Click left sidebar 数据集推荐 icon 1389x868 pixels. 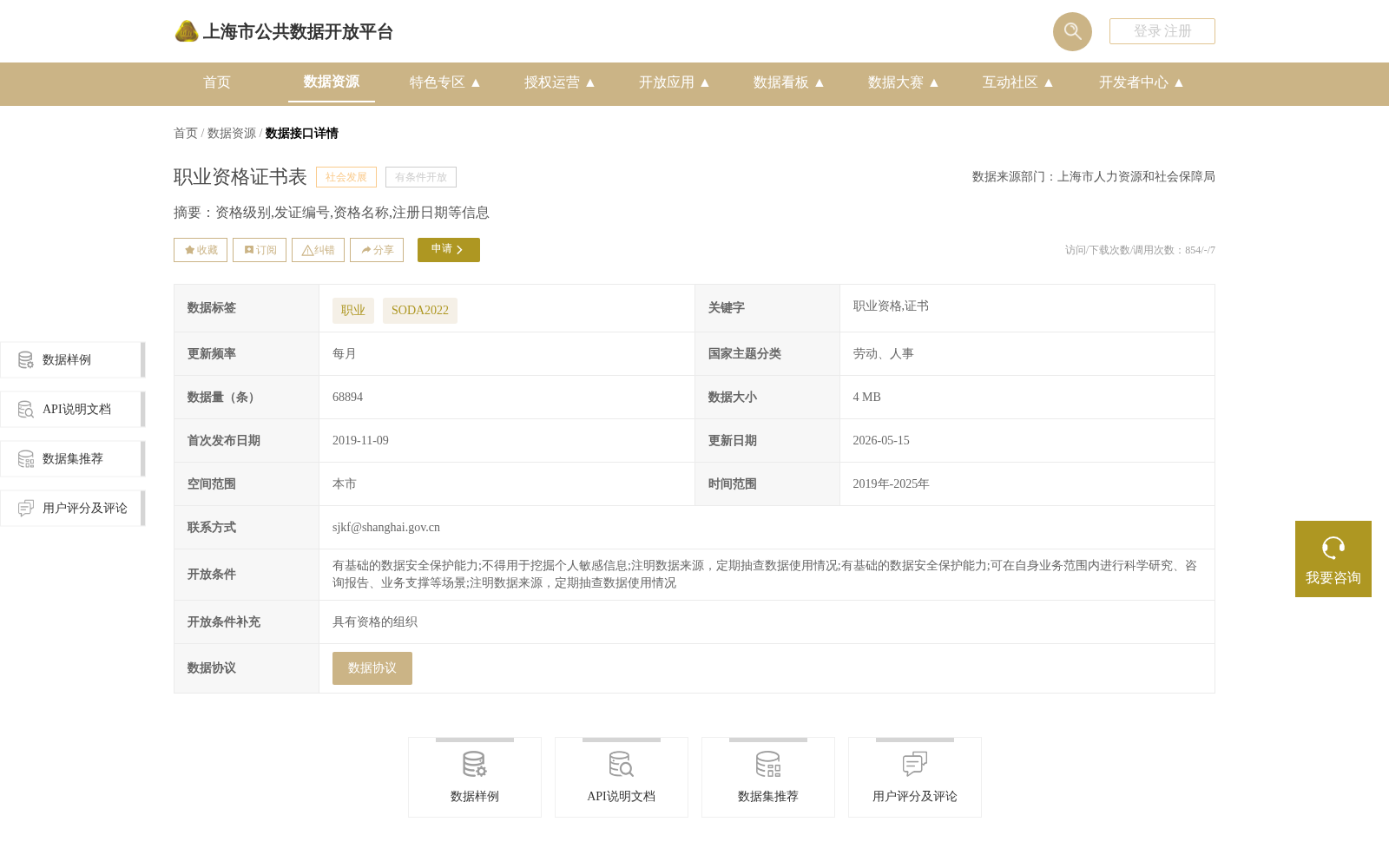coord(26,458)
